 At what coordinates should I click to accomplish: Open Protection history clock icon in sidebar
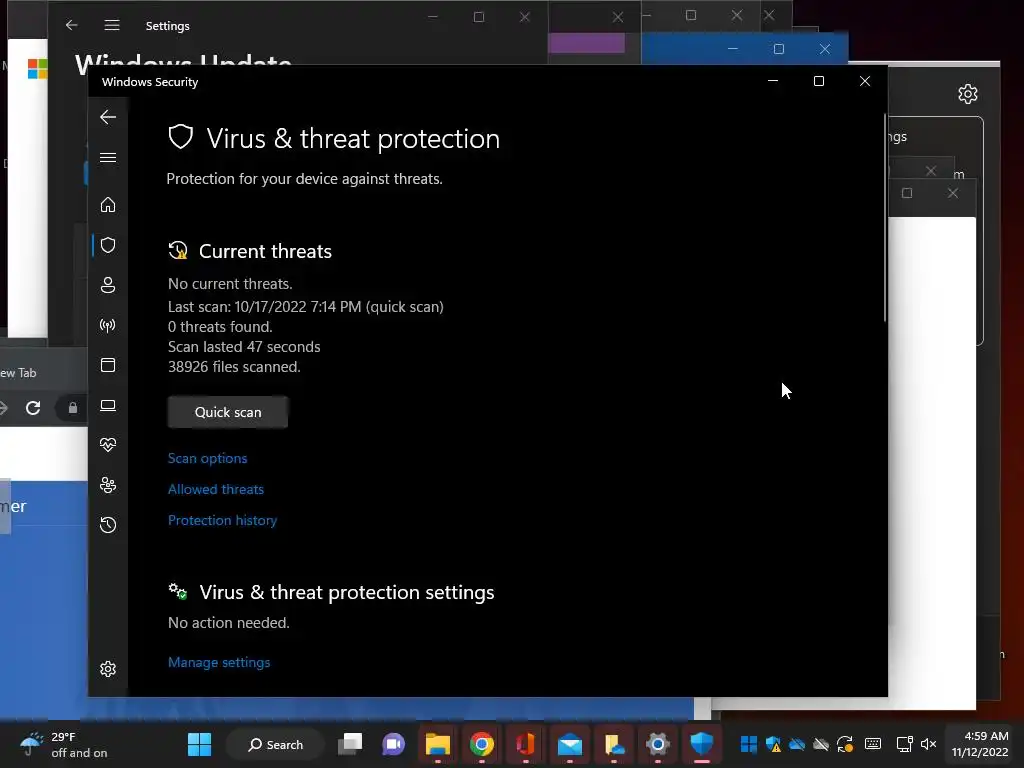(108, 525)
